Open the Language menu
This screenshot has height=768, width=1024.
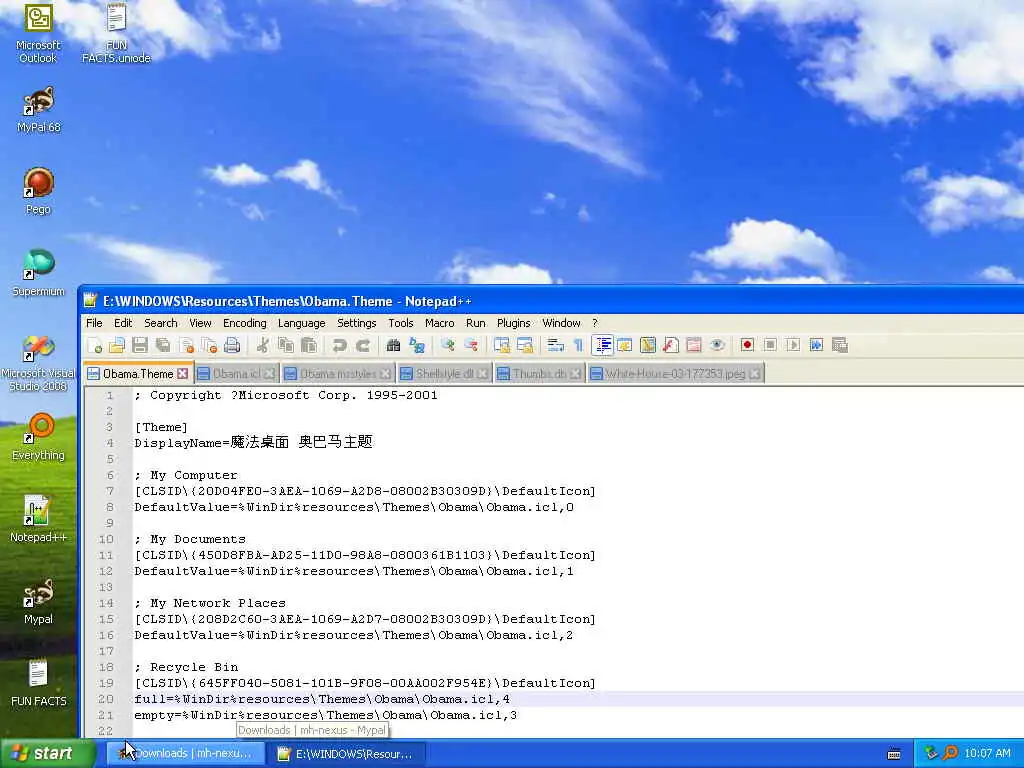[301, 323]
